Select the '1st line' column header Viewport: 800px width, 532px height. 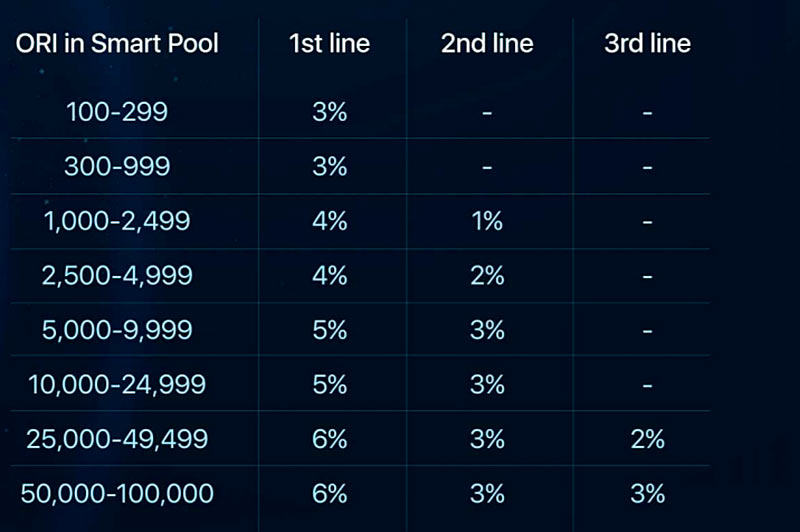coord(329,44)
